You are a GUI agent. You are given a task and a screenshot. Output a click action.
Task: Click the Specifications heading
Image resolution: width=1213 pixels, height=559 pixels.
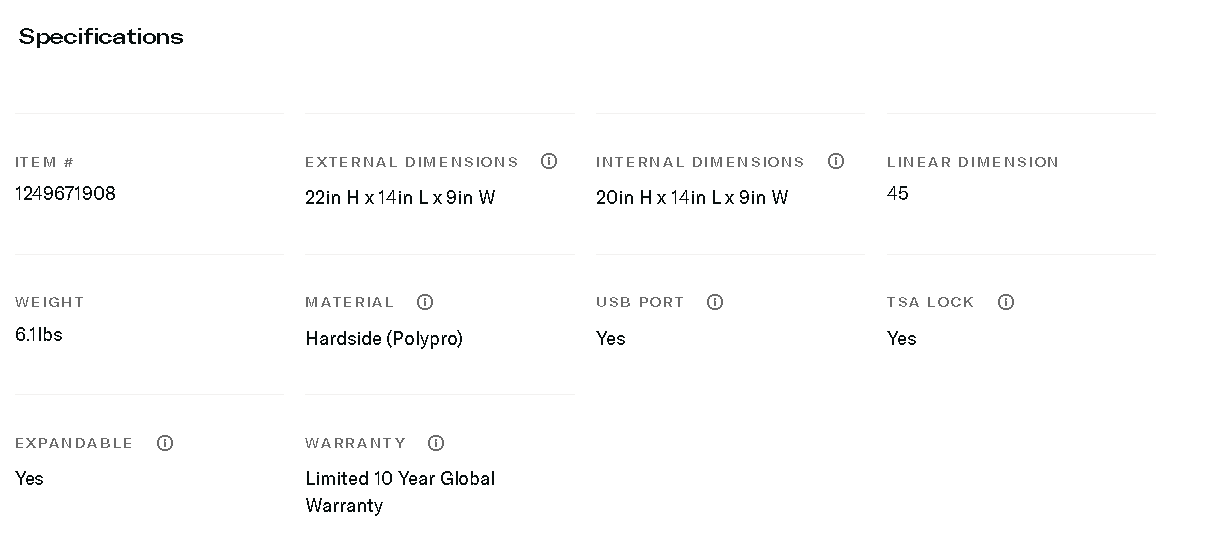click(101, 37)
